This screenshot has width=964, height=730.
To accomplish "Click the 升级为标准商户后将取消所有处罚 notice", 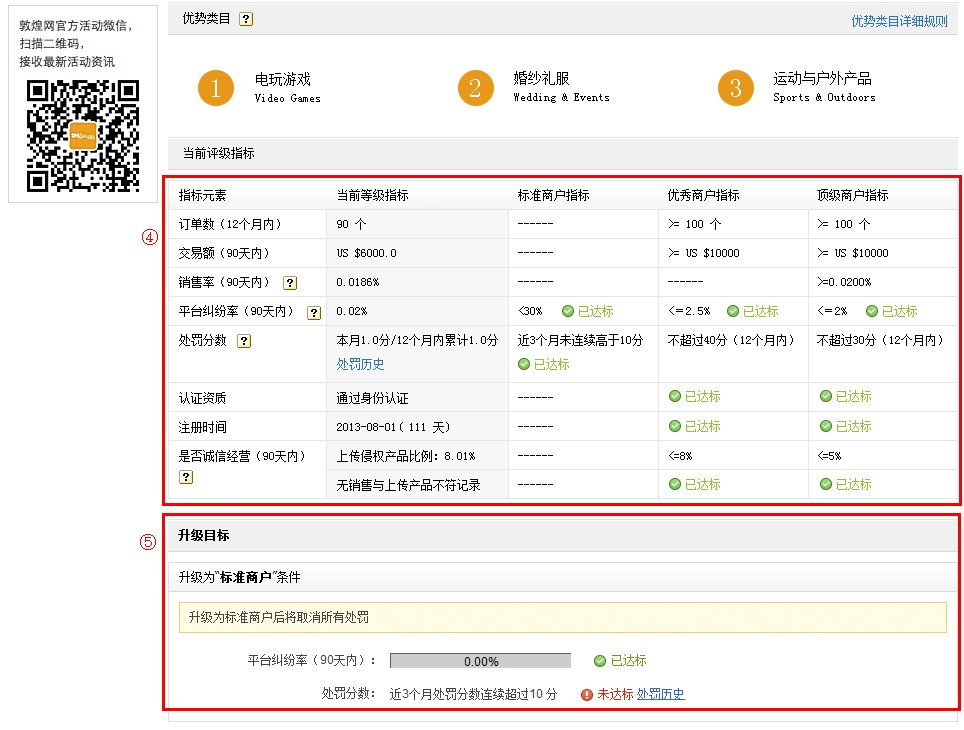I will click(560, 618).
